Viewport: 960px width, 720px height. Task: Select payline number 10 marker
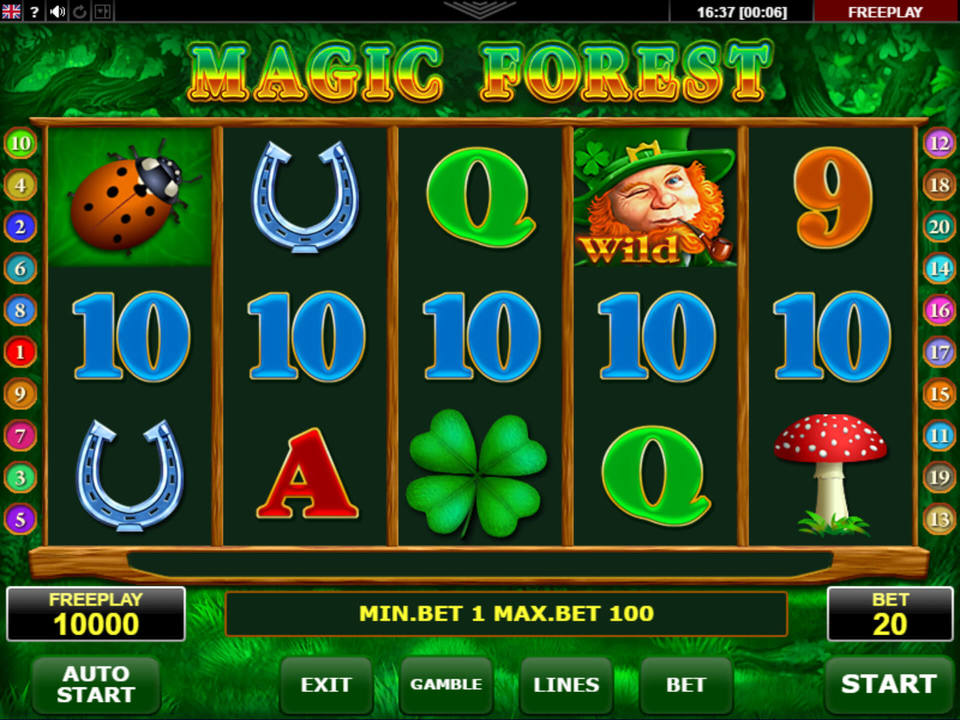(x=20, y=143)
